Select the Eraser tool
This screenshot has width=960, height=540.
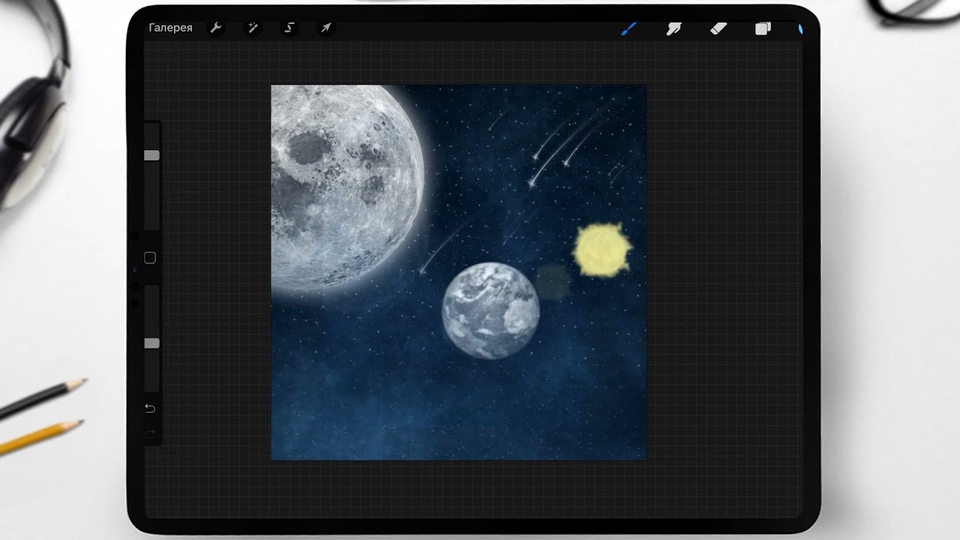[x=718, y=28]
